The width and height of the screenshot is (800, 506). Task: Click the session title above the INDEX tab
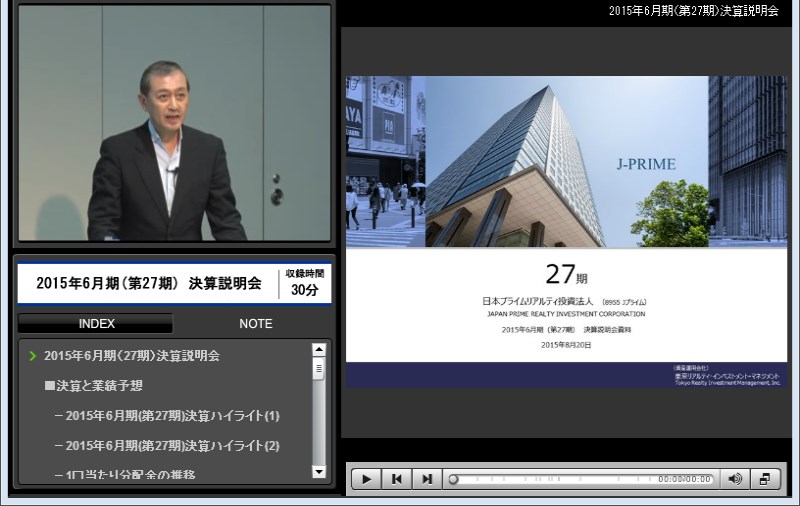click(148, 283)
